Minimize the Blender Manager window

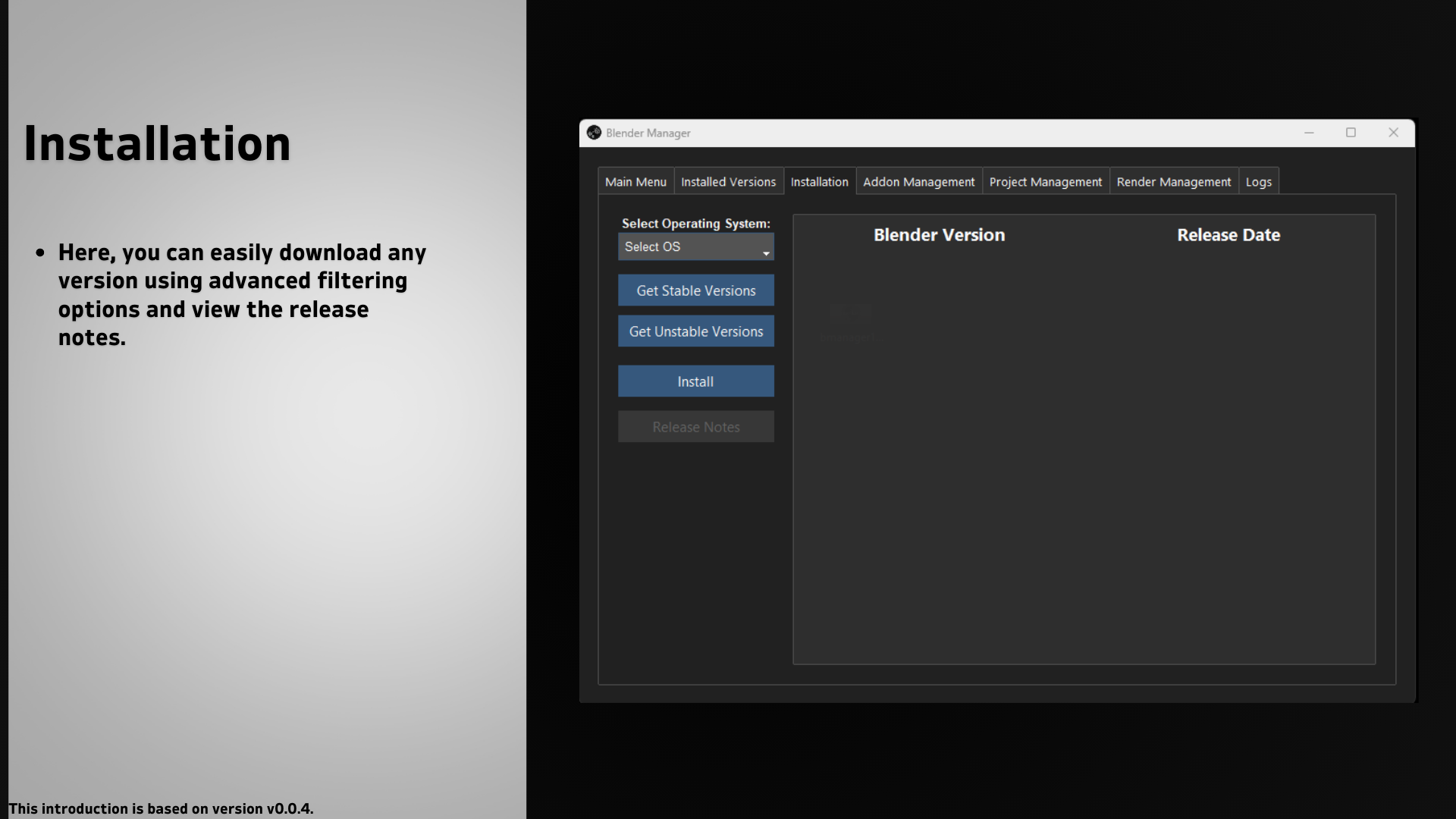coord(1309,133)
